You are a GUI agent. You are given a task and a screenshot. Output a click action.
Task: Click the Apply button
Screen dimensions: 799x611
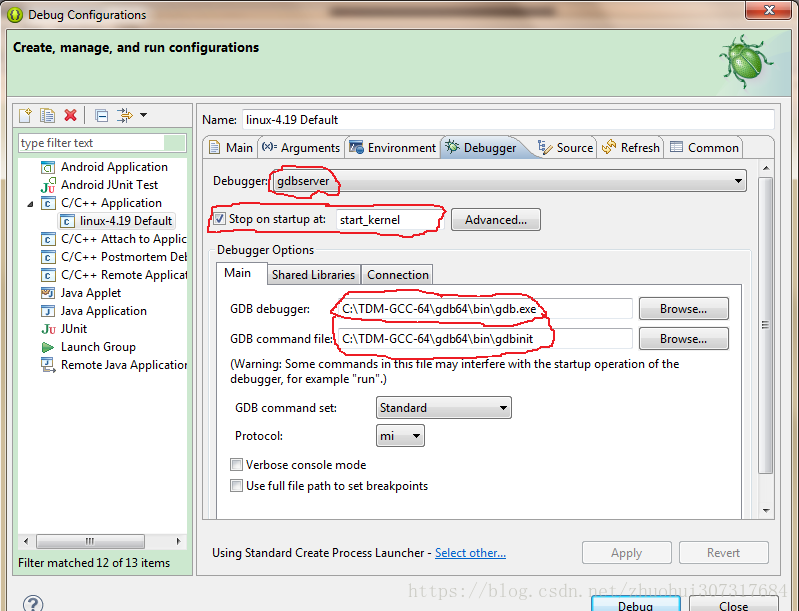pyautogui.click(x=626, y=553)
